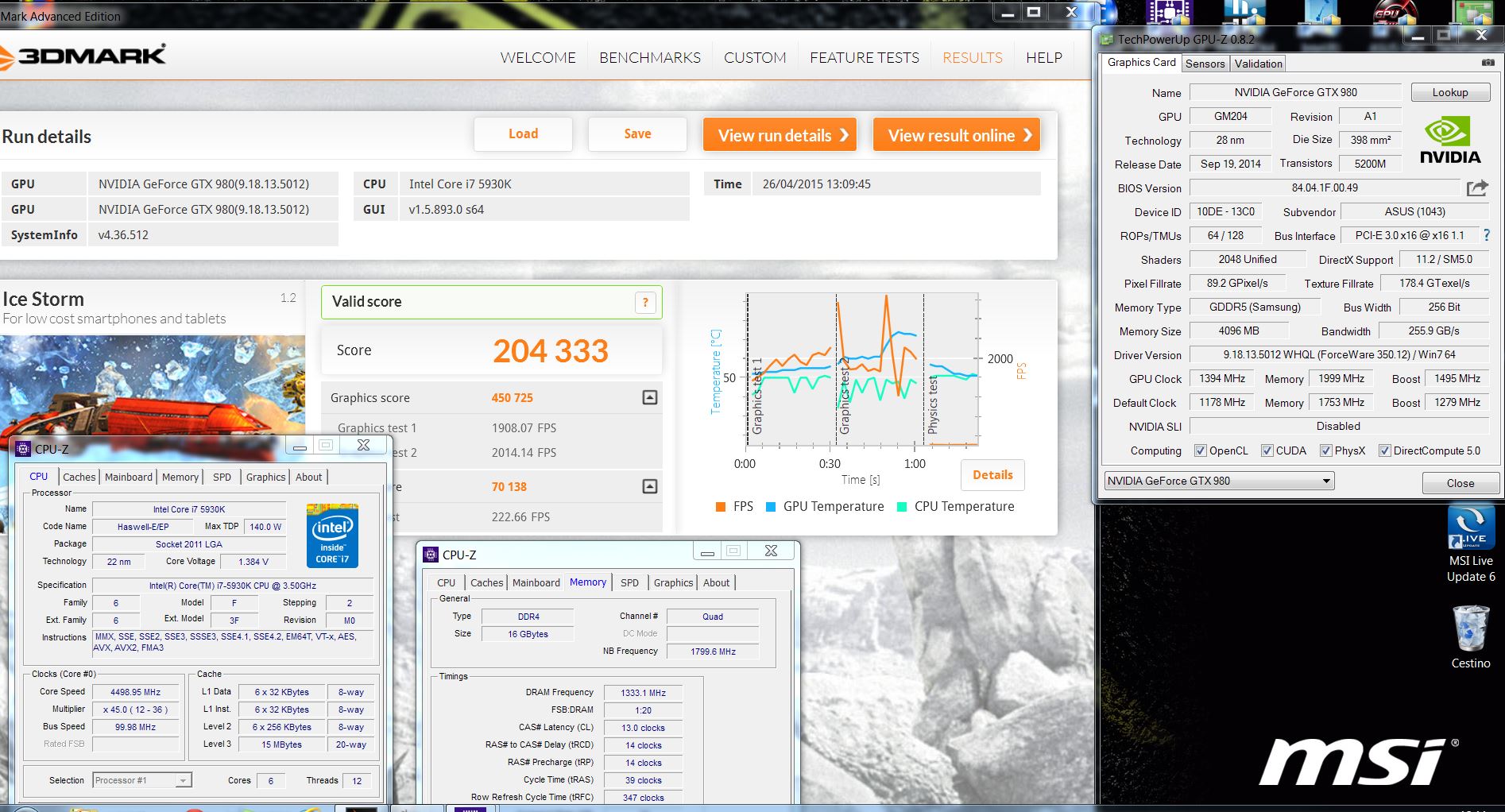1505x812 pixels.
Task: Open MSI Live Update 6 desktop icon
Action: [x=1471, y=544]
